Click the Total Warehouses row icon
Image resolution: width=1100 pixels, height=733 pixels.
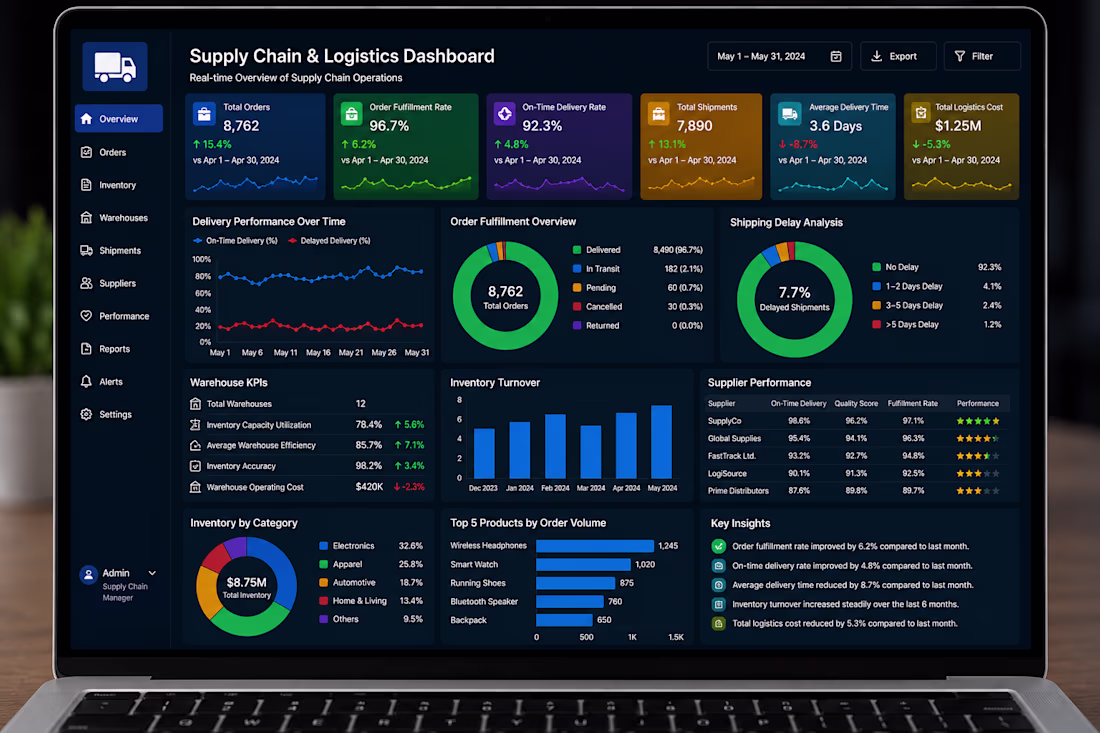click(x=196, y=404)
